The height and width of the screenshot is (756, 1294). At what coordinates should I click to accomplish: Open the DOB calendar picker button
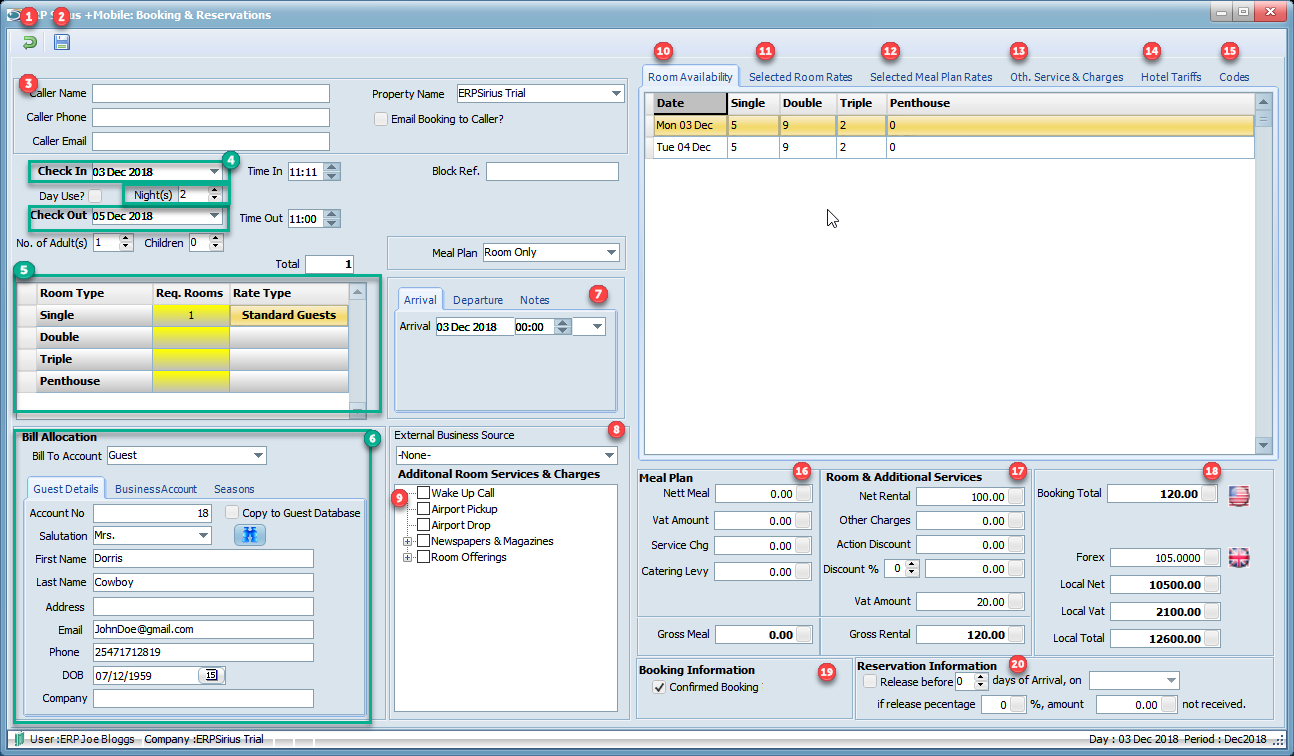coord(212,675)
